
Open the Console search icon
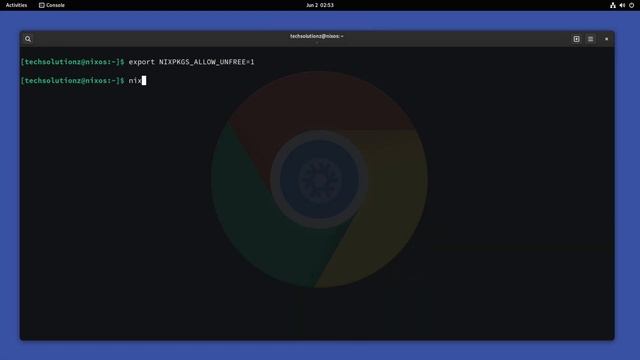(28, 39)
